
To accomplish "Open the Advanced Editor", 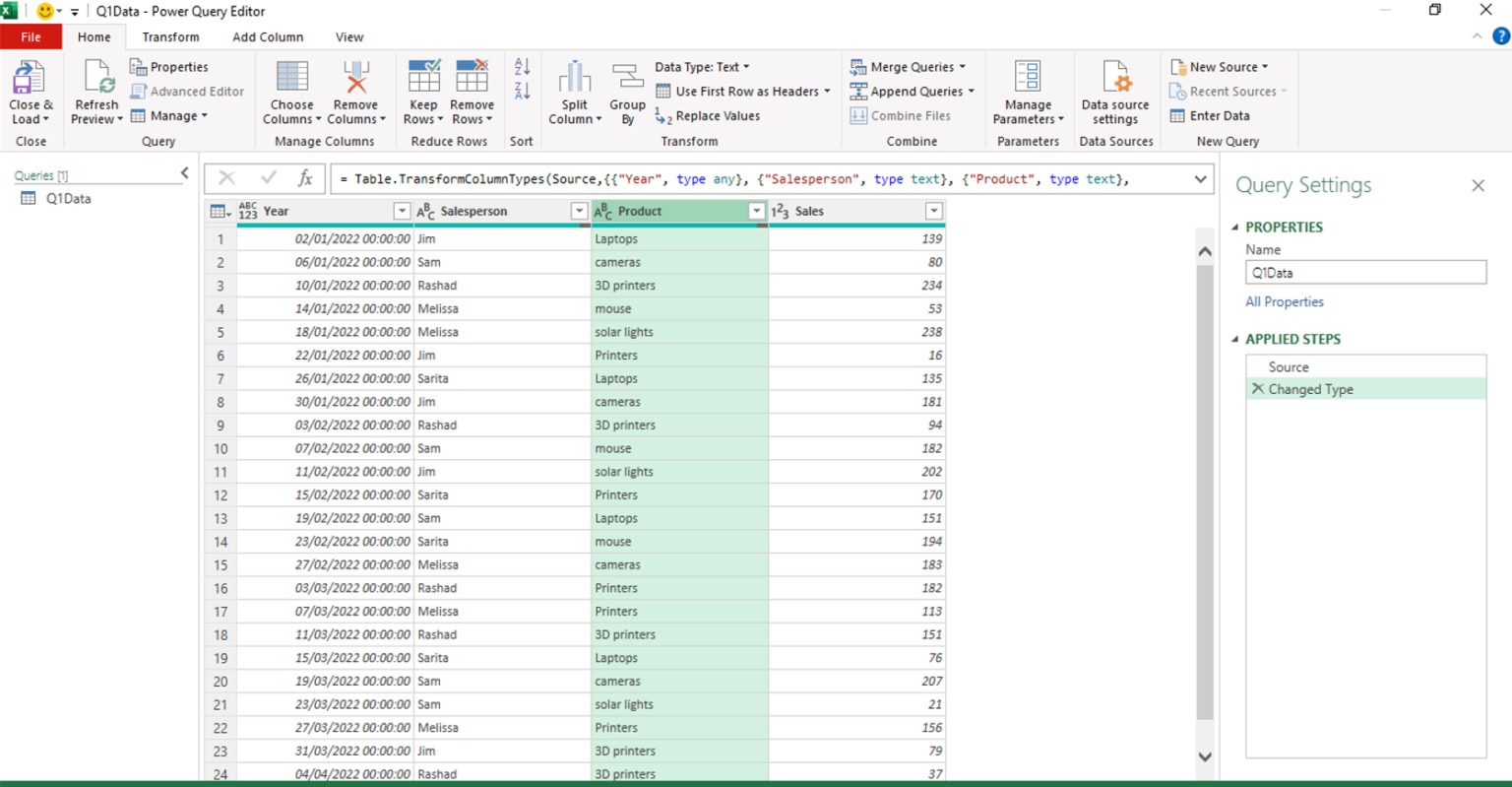I will 187,92.
